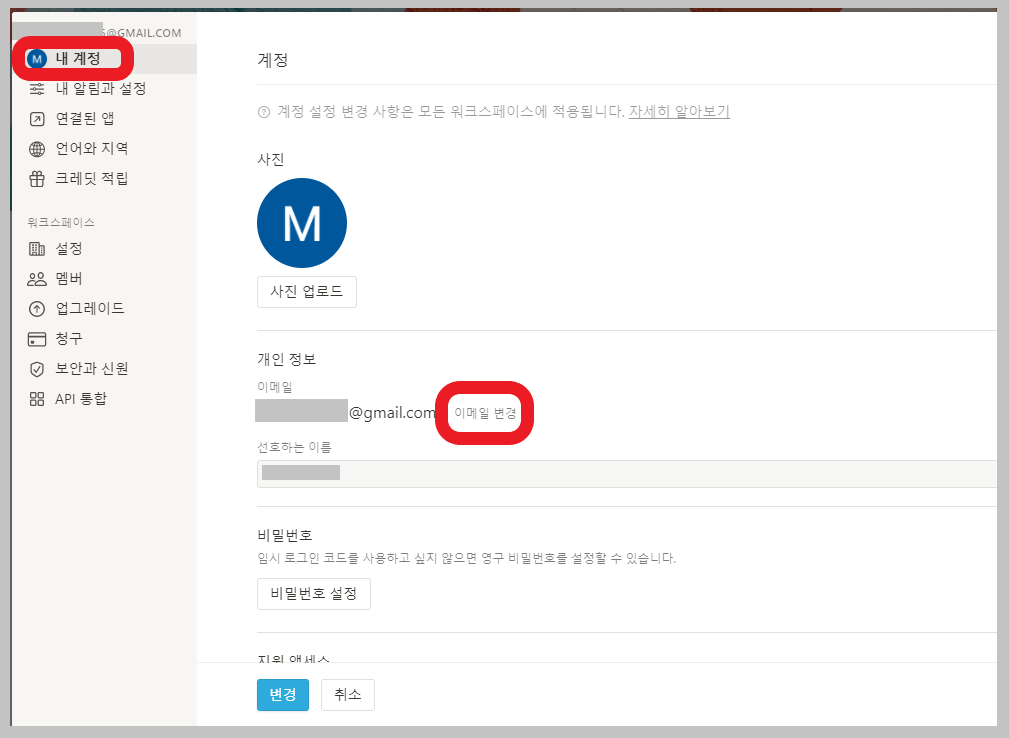Click the 업그레이드 arrow icon

[x=36, y=308]
